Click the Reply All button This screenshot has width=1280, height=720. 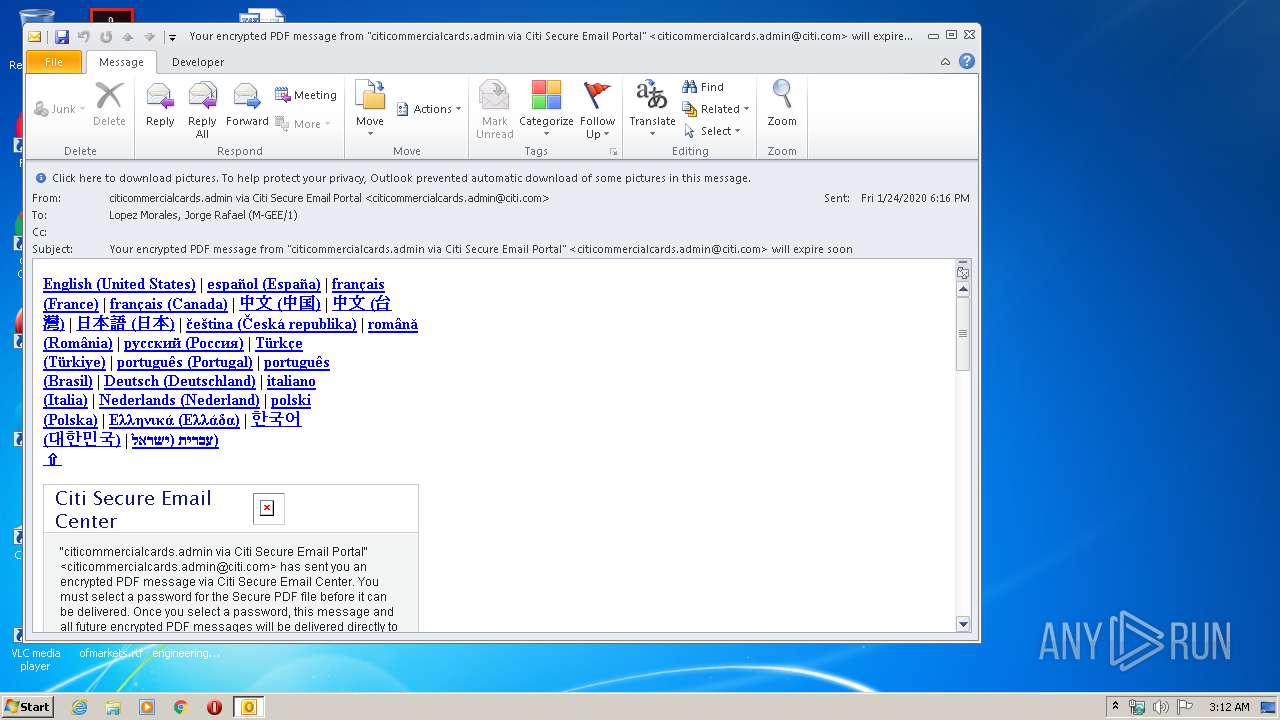tap(202, 110)
